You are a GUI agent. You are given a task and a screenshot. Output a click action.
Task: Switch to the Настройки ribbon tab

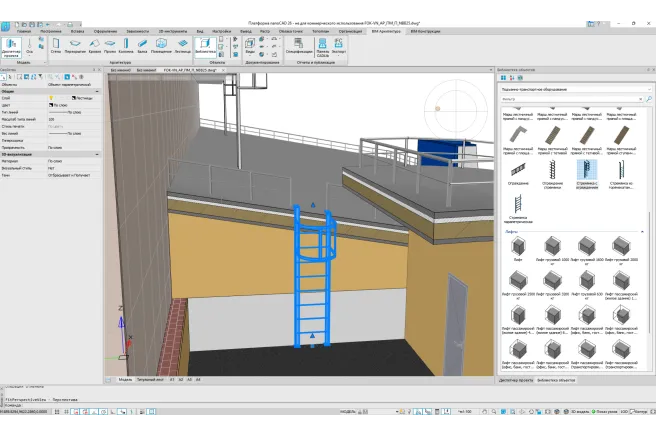pyautogui.click(x=221, y=31)
